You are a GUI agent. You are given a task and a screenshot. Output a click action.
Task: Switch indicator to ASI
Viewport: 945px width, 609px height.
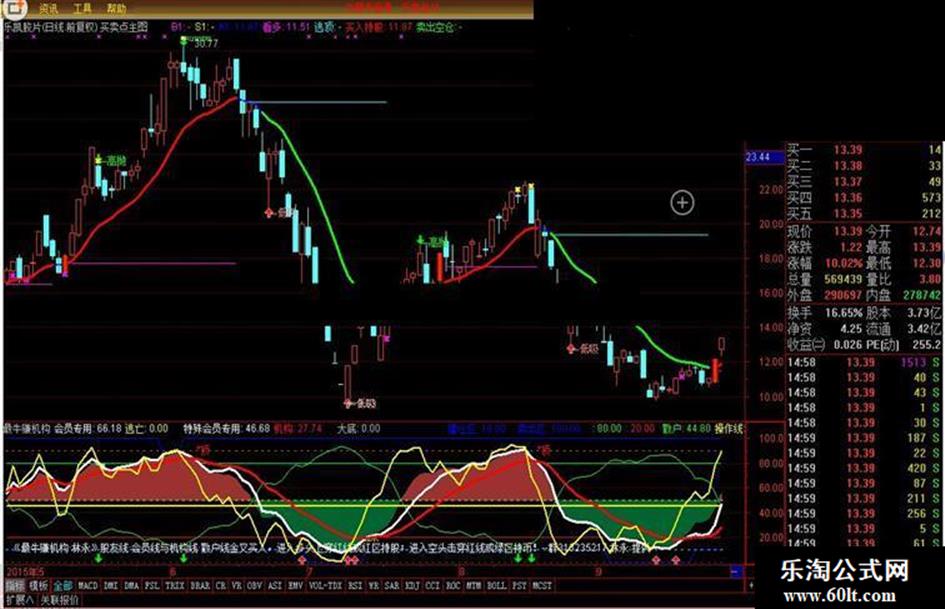pyautogui.click(x=275, y=585)
